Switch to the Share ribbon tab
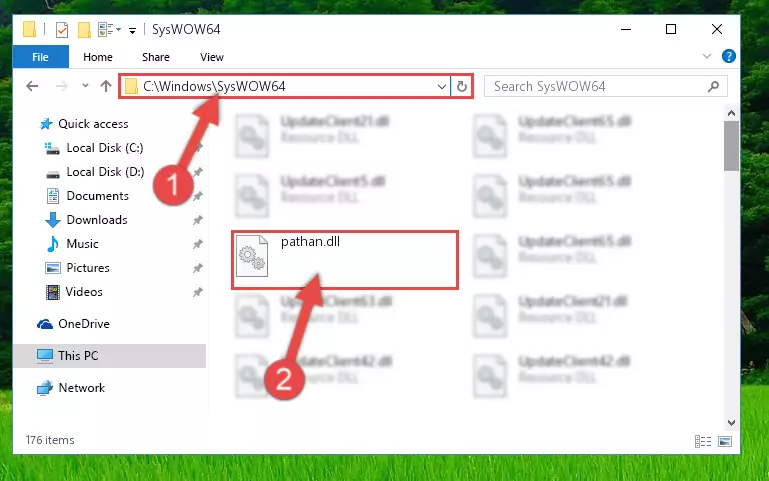This screenshot has width=769, height=481. 155,57
